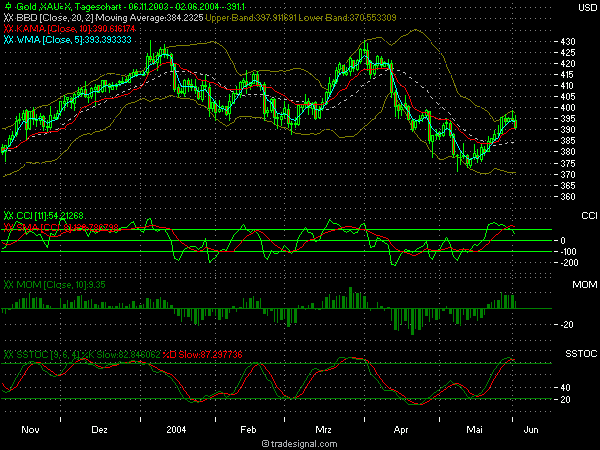Select the KAMA [Close, 10] label

click(76, 29)
